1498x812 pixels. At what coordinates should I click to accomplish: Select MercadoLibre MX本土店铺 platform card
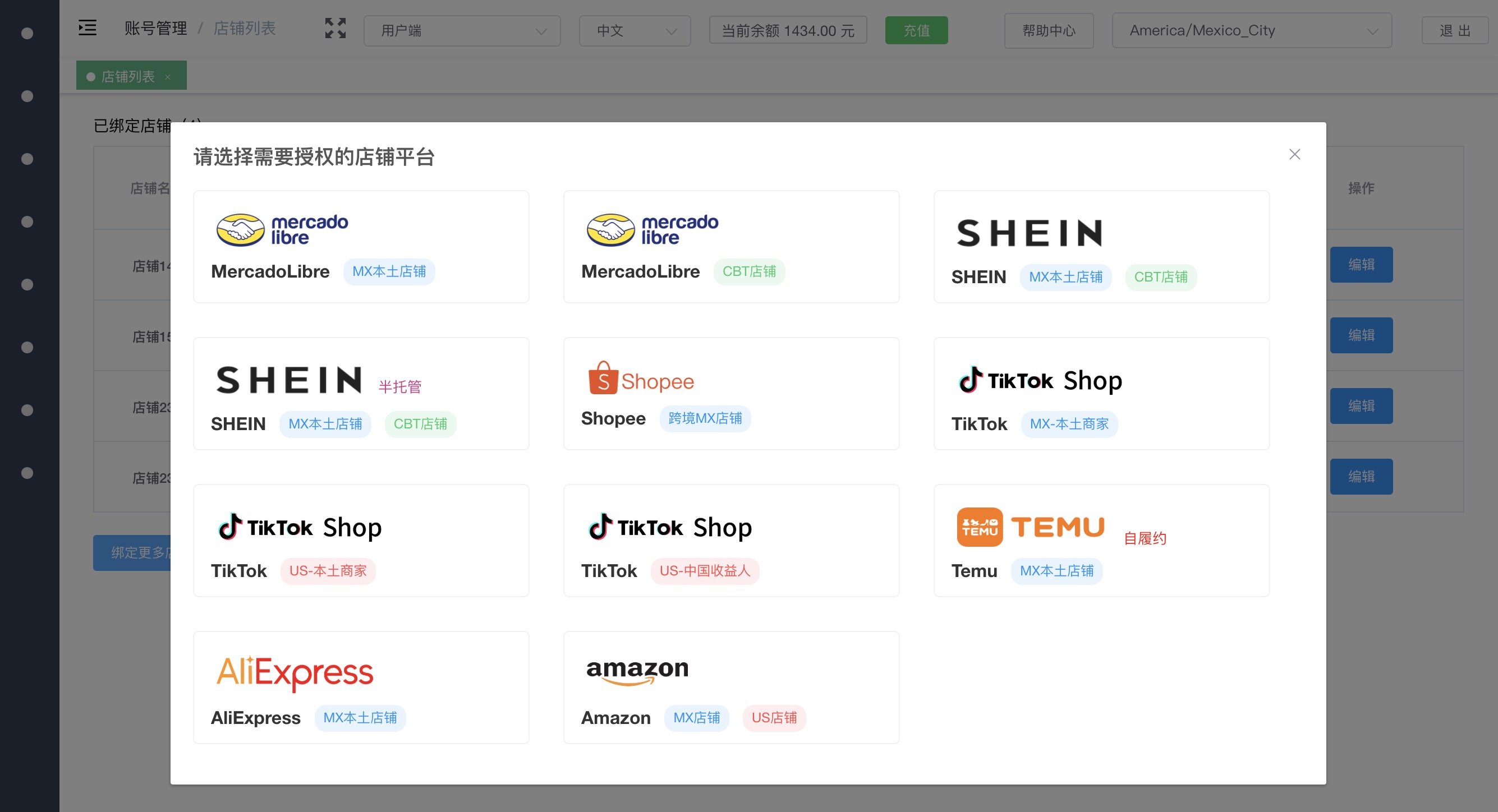click(x=361, y=246)
